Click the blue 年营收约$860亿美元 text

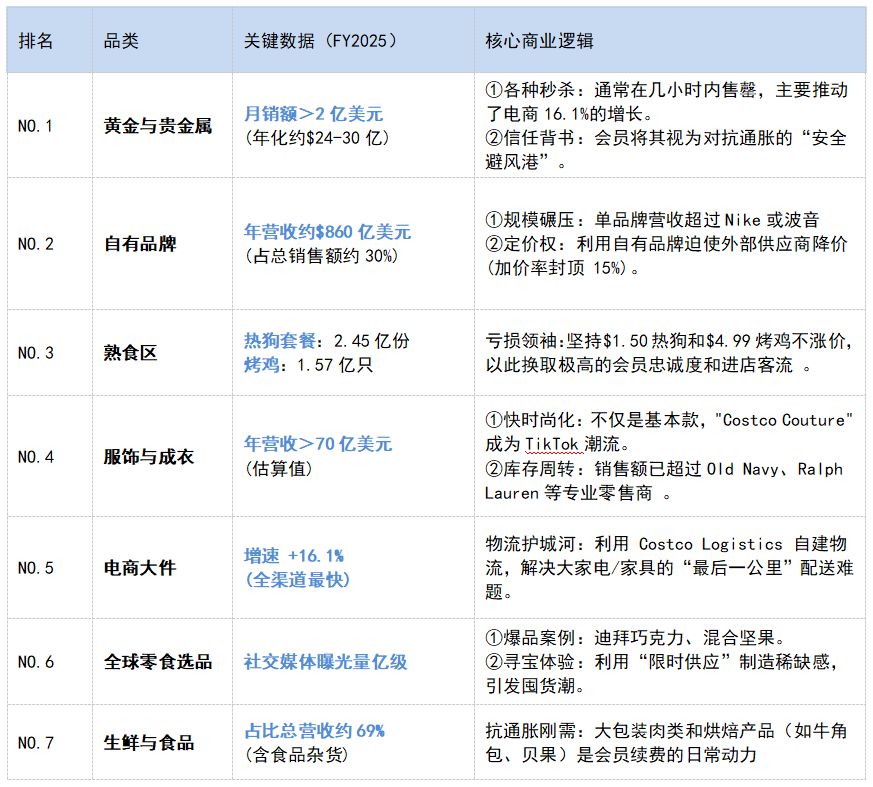(328, 232)
